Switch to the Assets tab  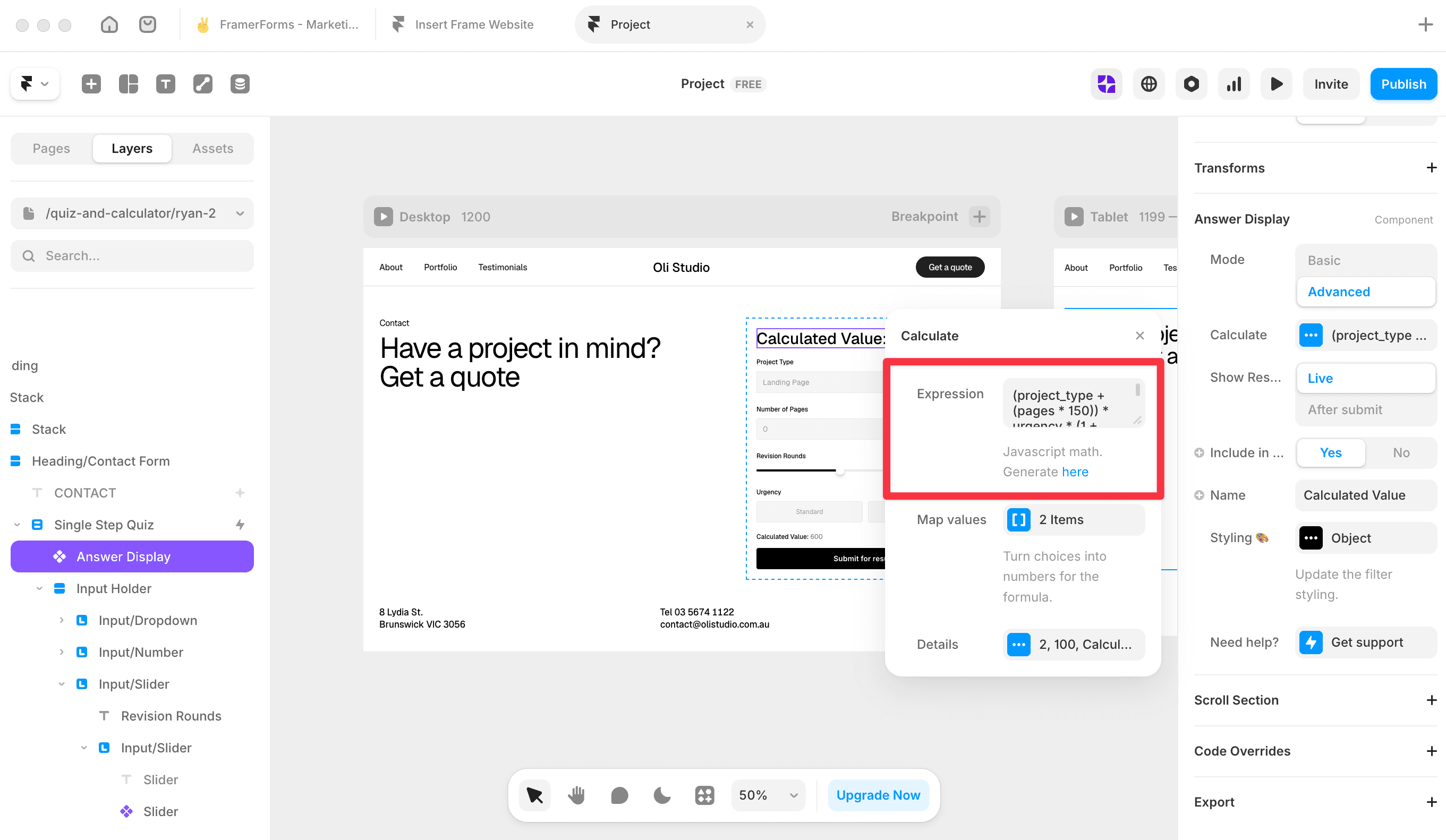click(x=213, y=149)
